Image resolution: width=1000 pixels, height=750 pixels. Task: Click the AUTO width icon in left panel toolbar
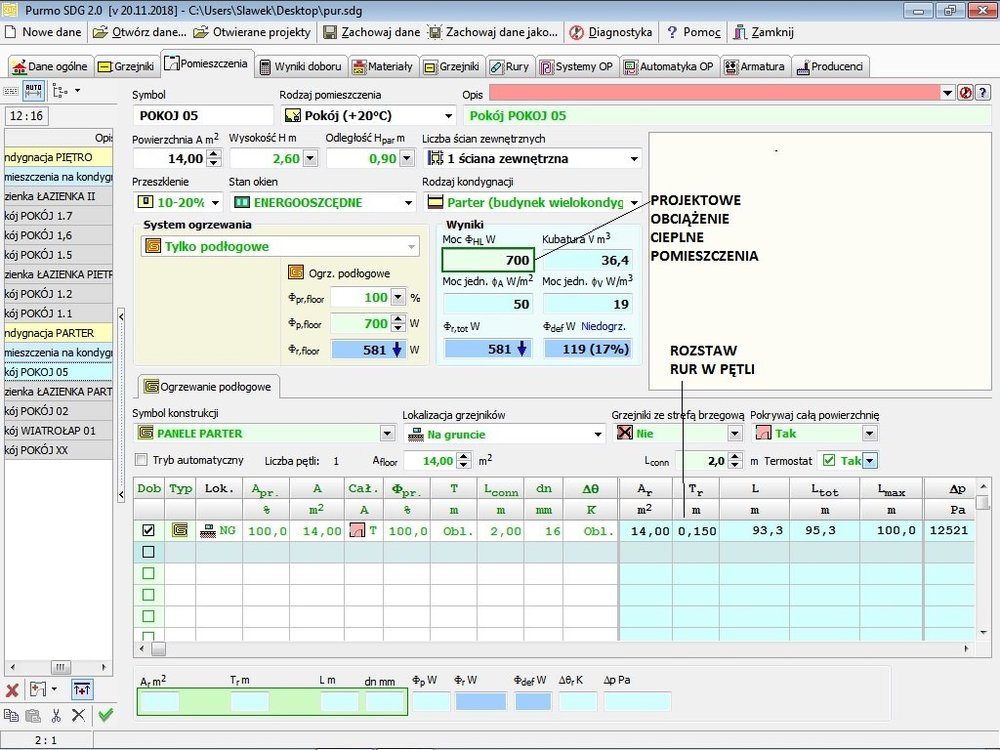[x=34, y=91]
